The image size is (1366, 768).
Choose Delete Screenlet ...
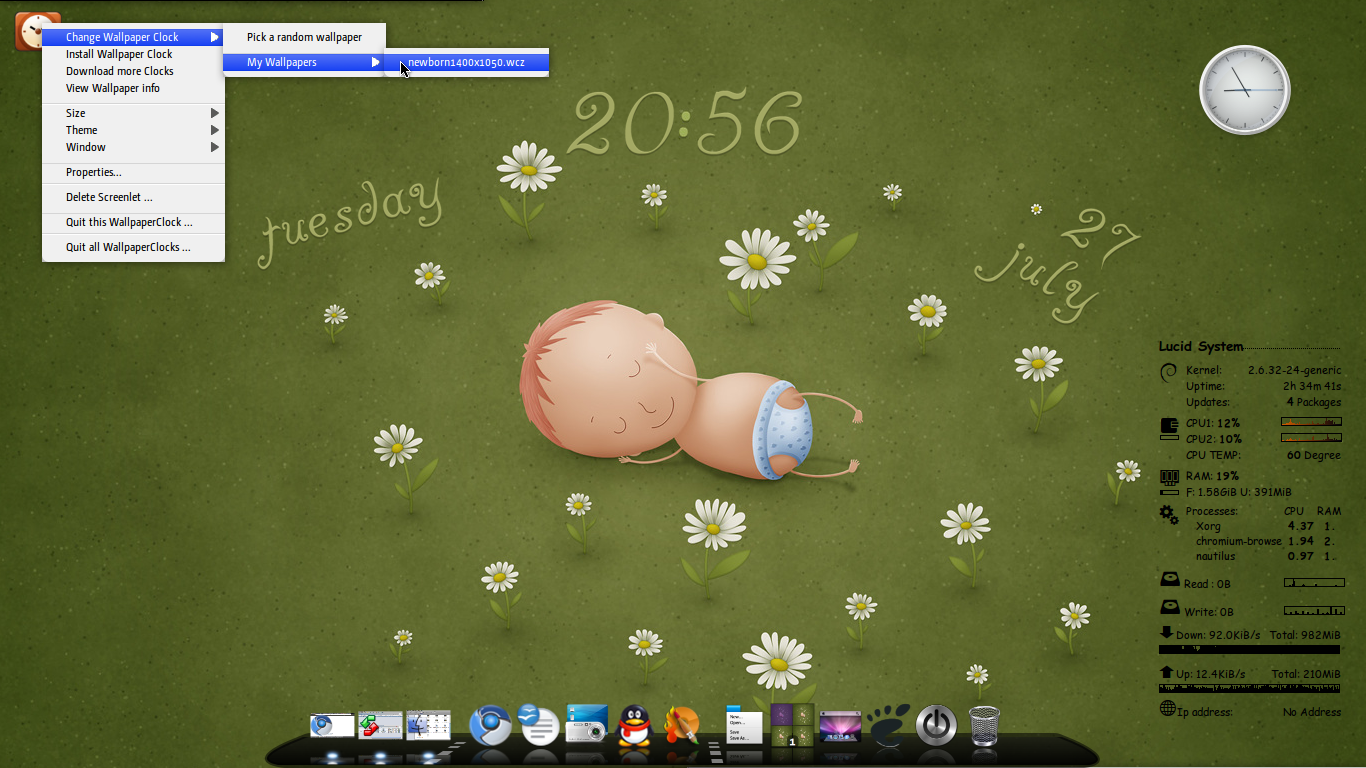coord(133,197)
